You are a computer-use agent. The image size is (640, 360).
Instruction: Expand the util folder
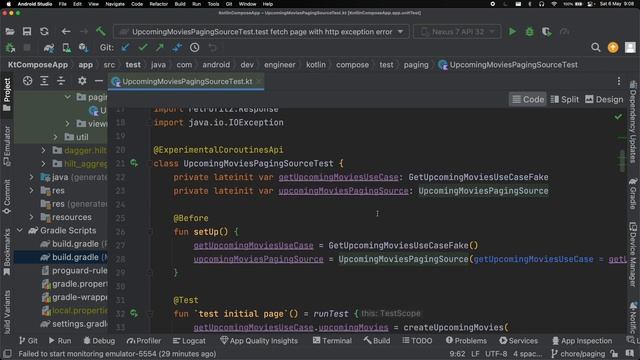pyautogui.click(x=56, y=137)
